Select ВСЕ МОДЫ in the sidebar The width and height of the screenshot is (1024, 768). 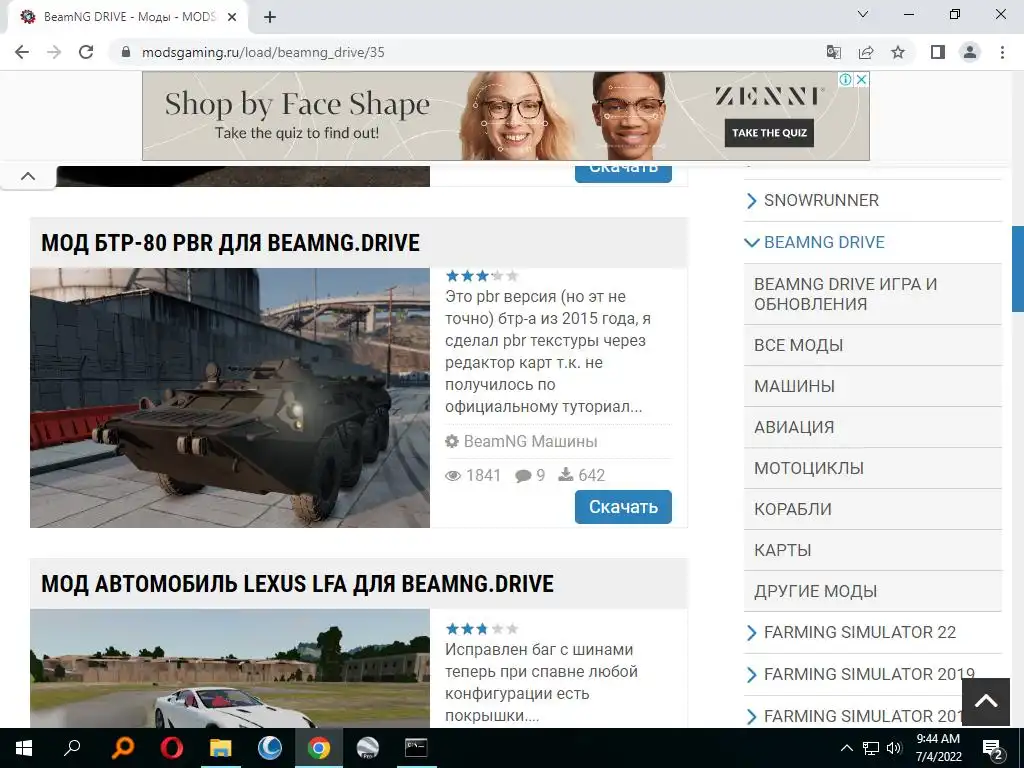click(x=872, y=345)
